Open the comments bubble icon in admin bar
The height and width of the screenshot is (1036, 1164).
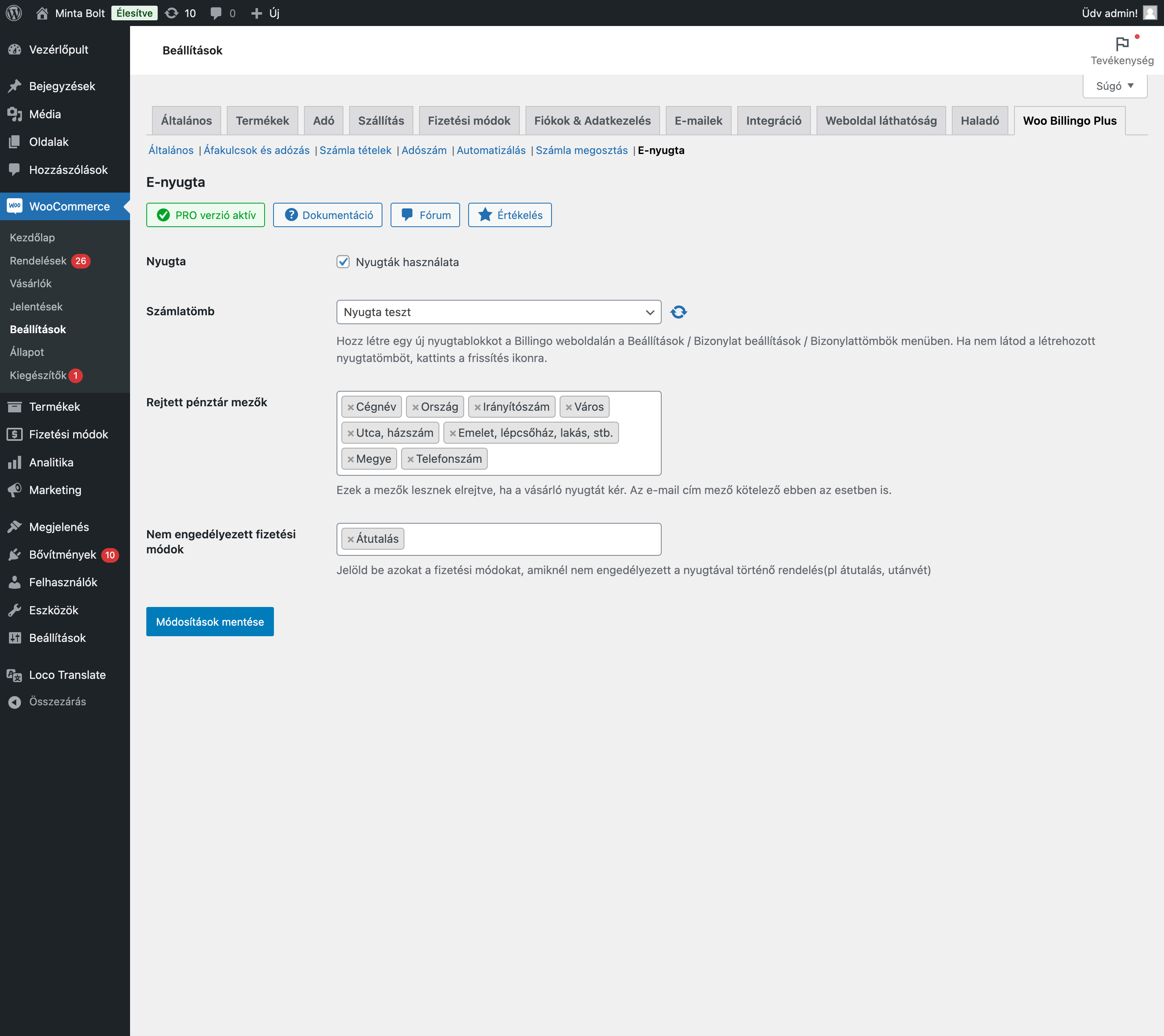point(216,13)
